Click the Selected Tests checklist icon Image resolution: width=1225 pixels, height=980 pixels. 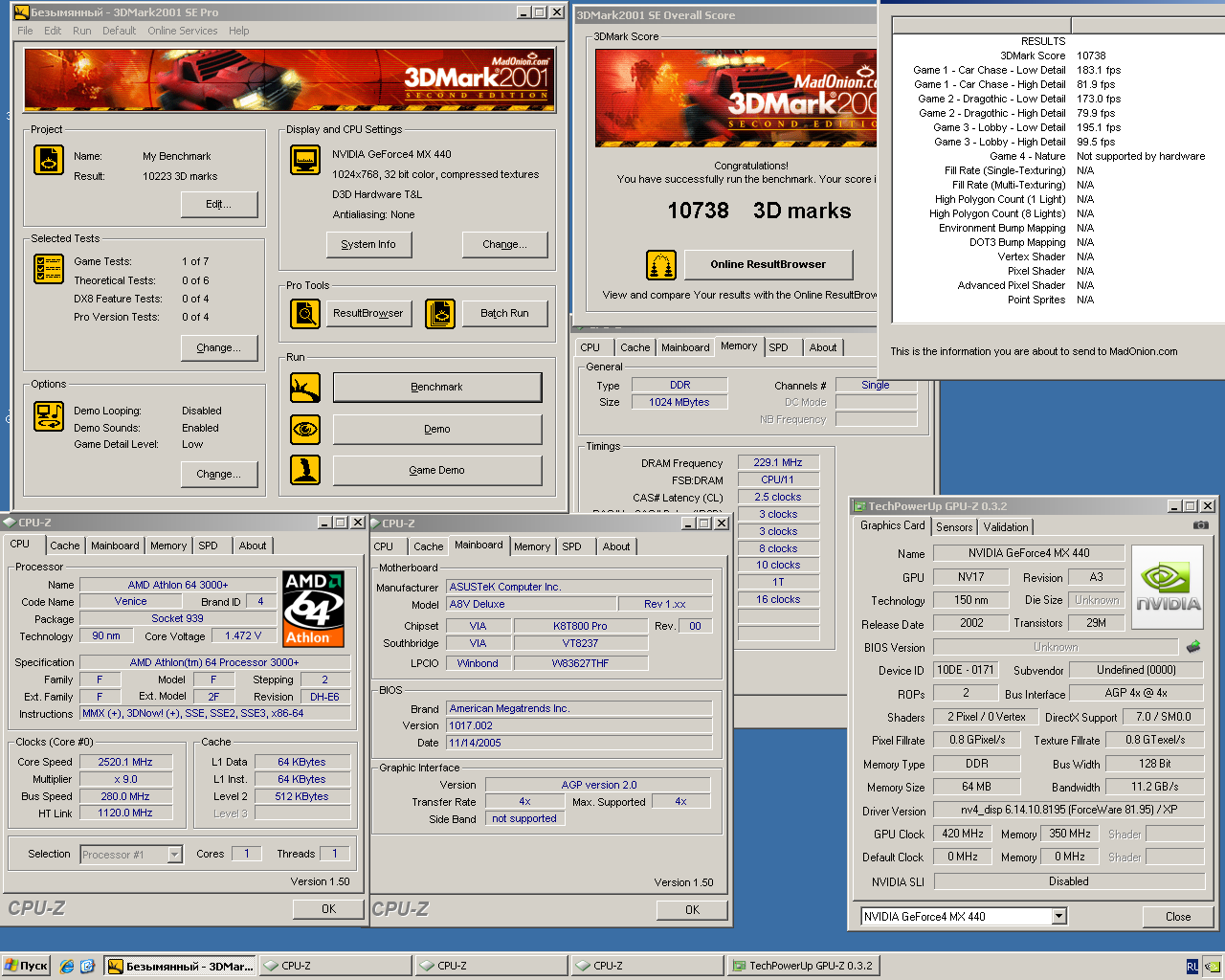click(49, 269)
